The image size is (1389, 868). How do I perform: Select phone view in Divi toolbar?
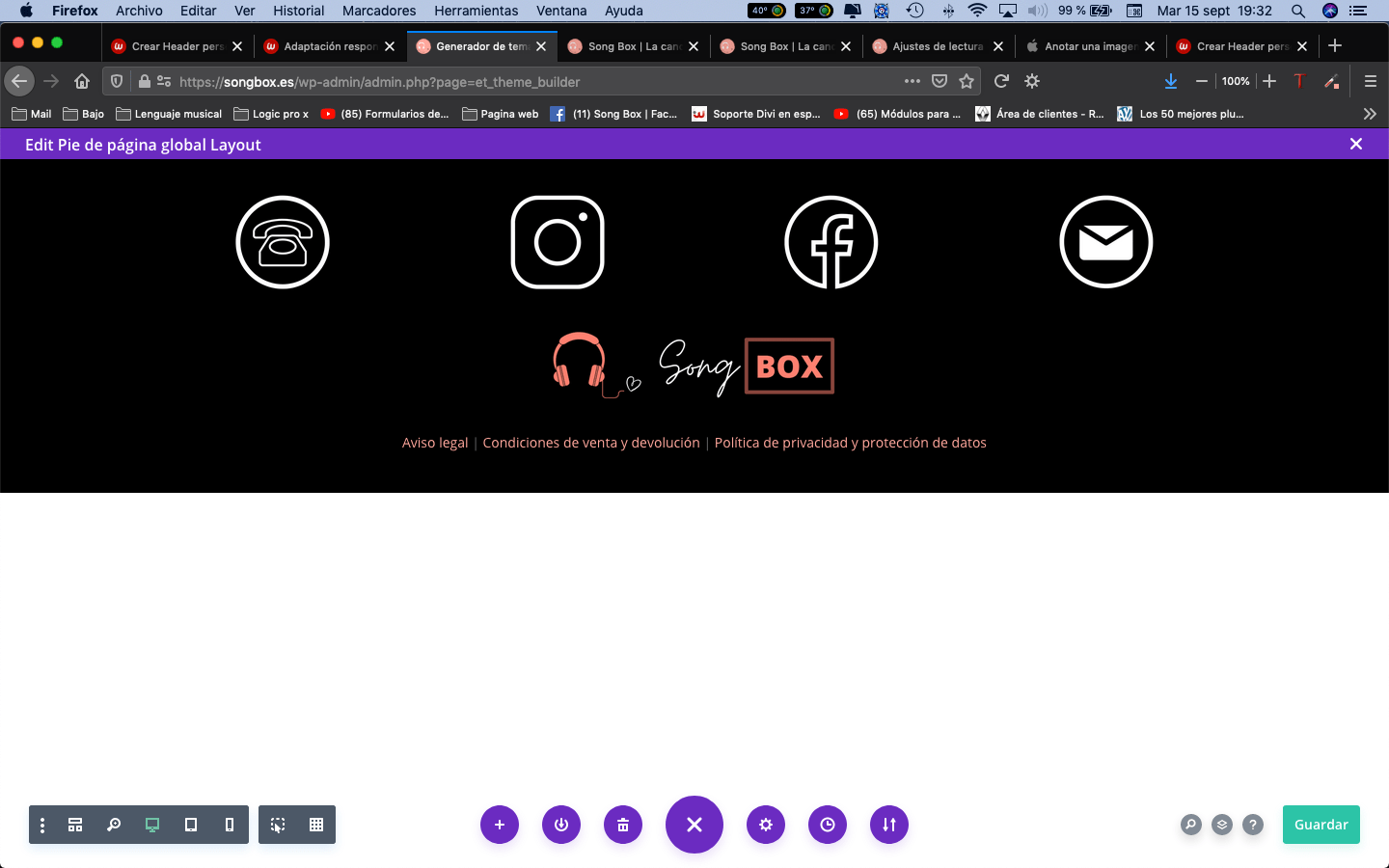tap(230, 825)
